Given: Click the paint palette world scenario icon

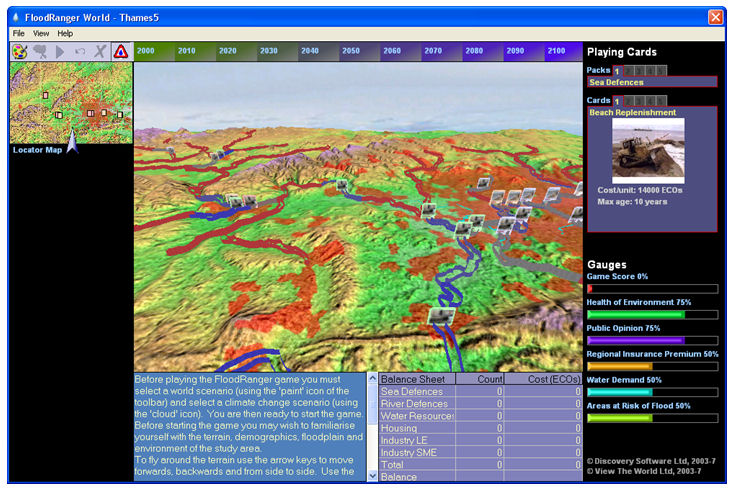Looking at the screenshot, I should tap(20, 51).
